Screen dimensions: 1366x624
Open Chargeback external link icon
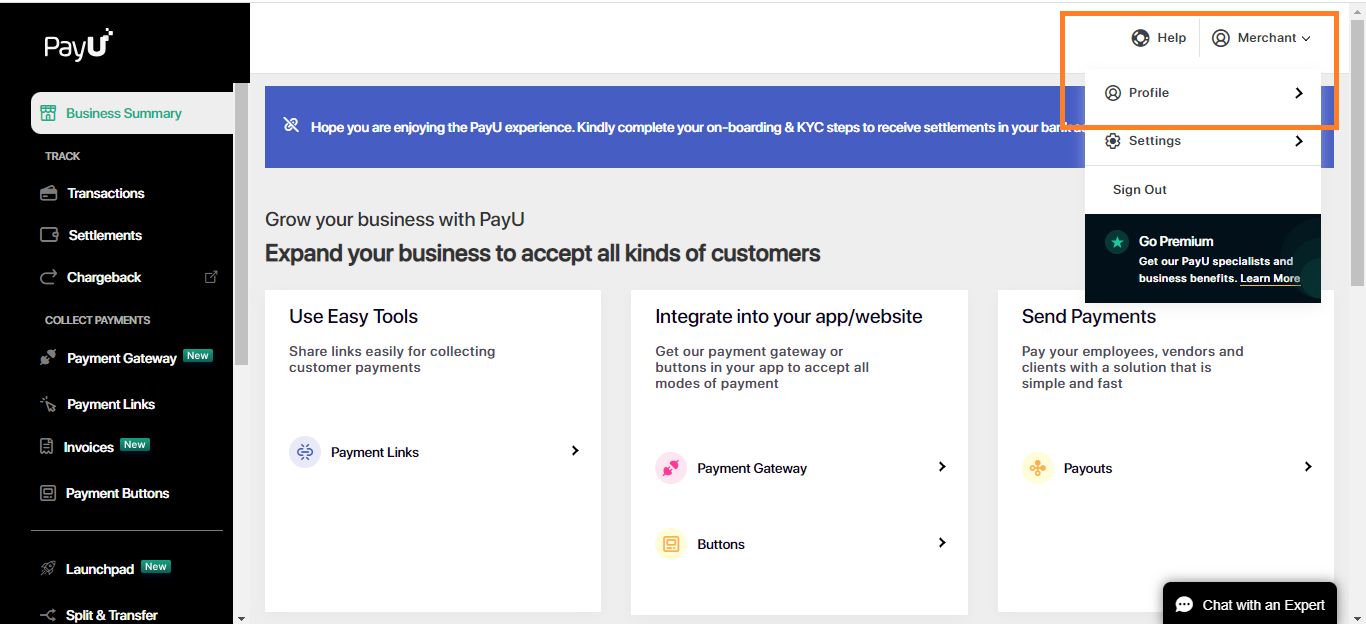(211, 277)
